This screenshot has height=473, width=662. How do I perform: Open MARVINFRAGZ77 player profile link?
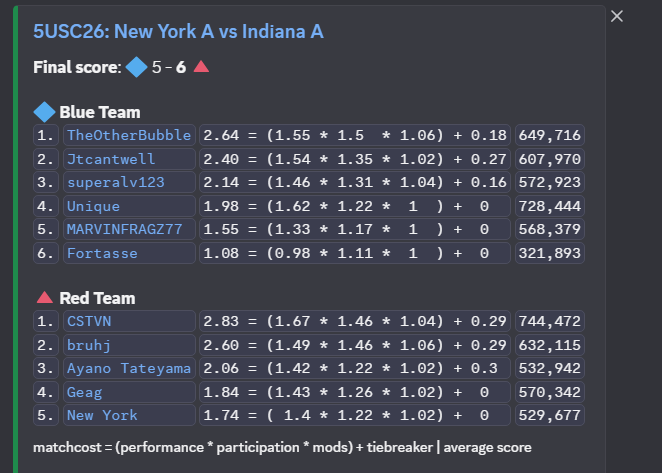click(x=125, y=229)
